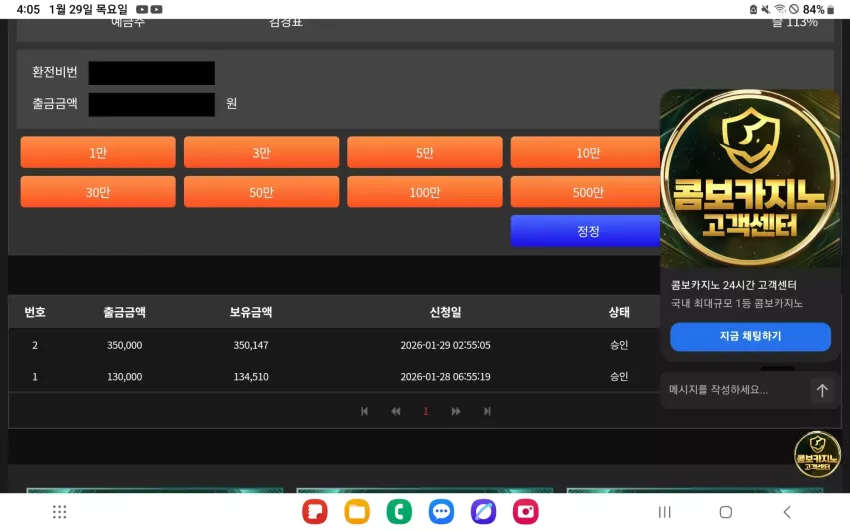Select the 5만 amount button
This screenshot has width=850, height=531.
(x=424, y=152)
